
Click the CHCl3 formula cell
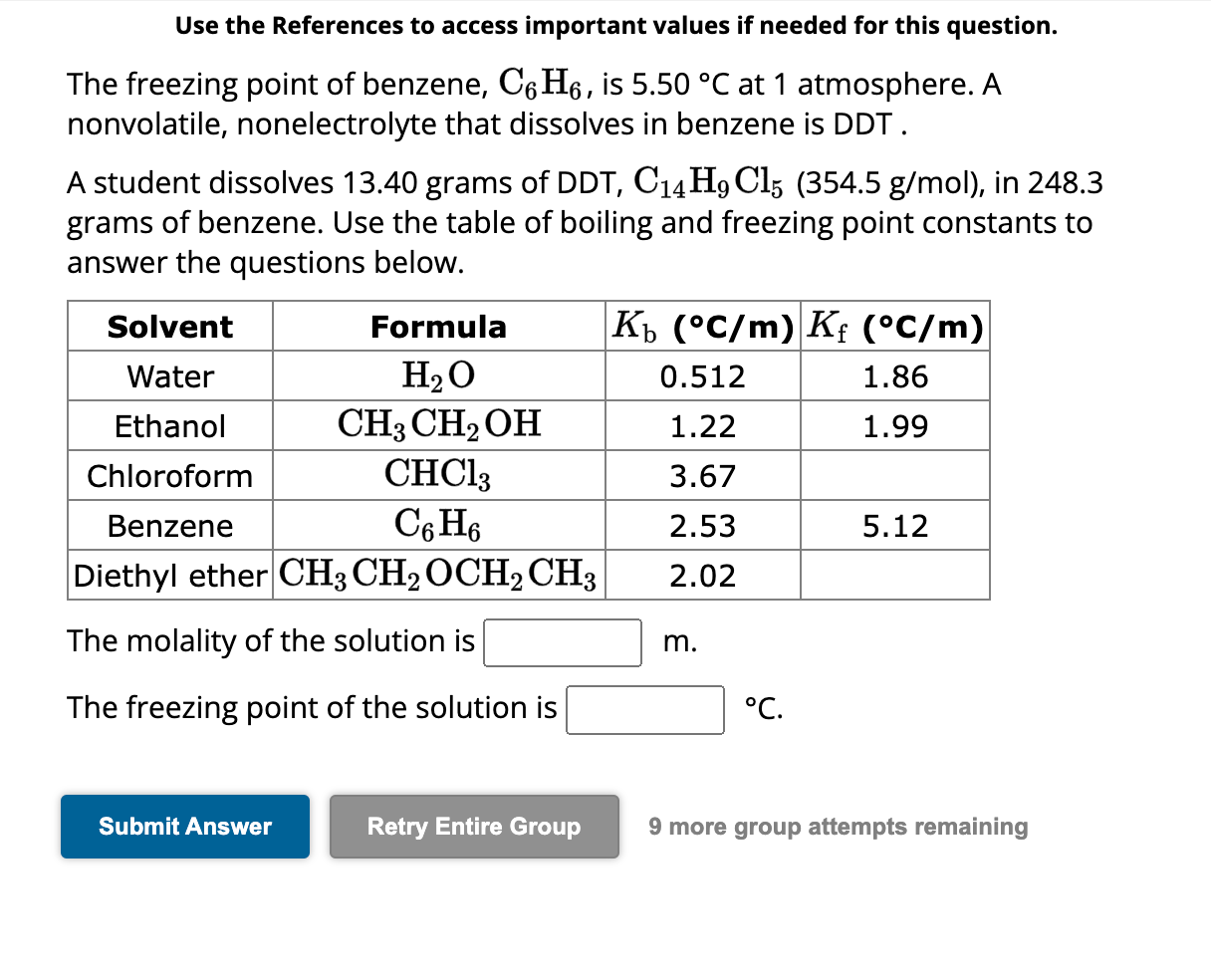click(438, 475)
